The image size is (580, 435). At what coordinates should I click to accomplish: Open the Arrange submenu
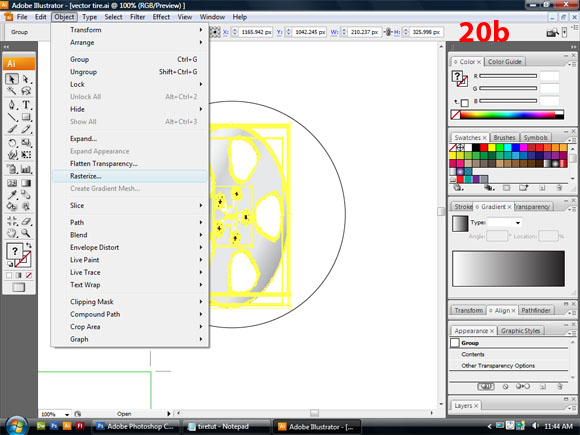pos(129,43)
